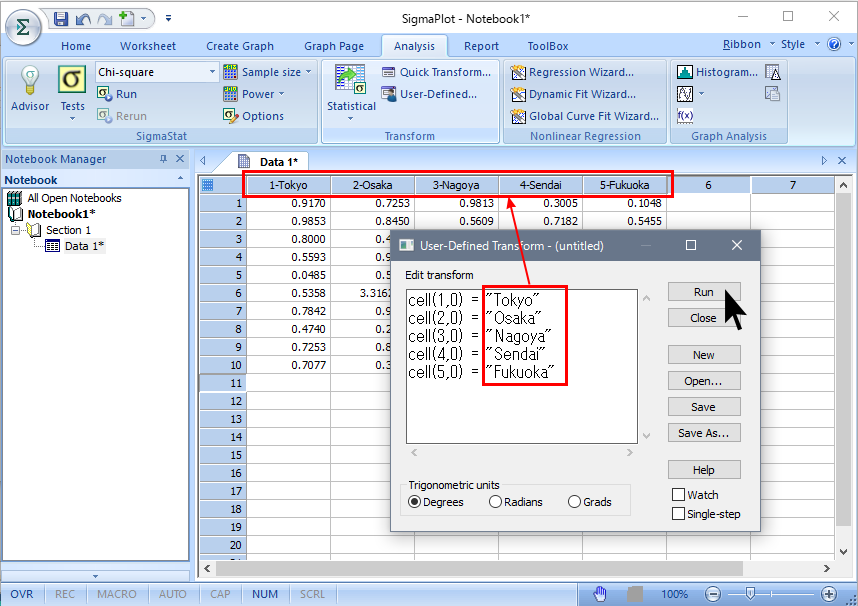Collapse the Notebook pane header arrow
The image size is (858, 606).
coord(180,178)
